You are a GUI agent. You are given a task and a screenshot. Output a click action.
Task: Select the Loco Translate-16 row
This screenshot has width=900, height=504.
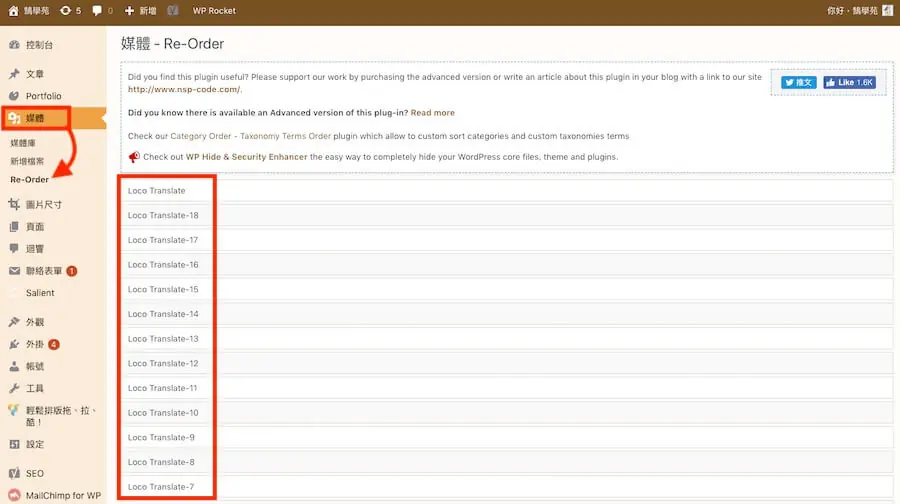(506, 265)
